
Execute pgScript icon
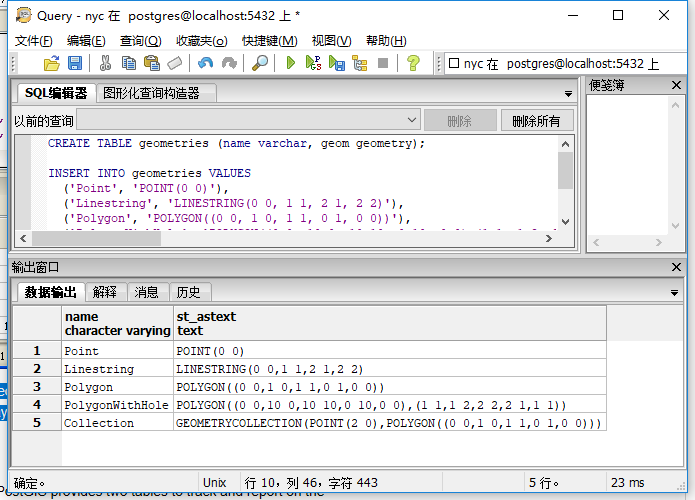[x=313, y=63]
